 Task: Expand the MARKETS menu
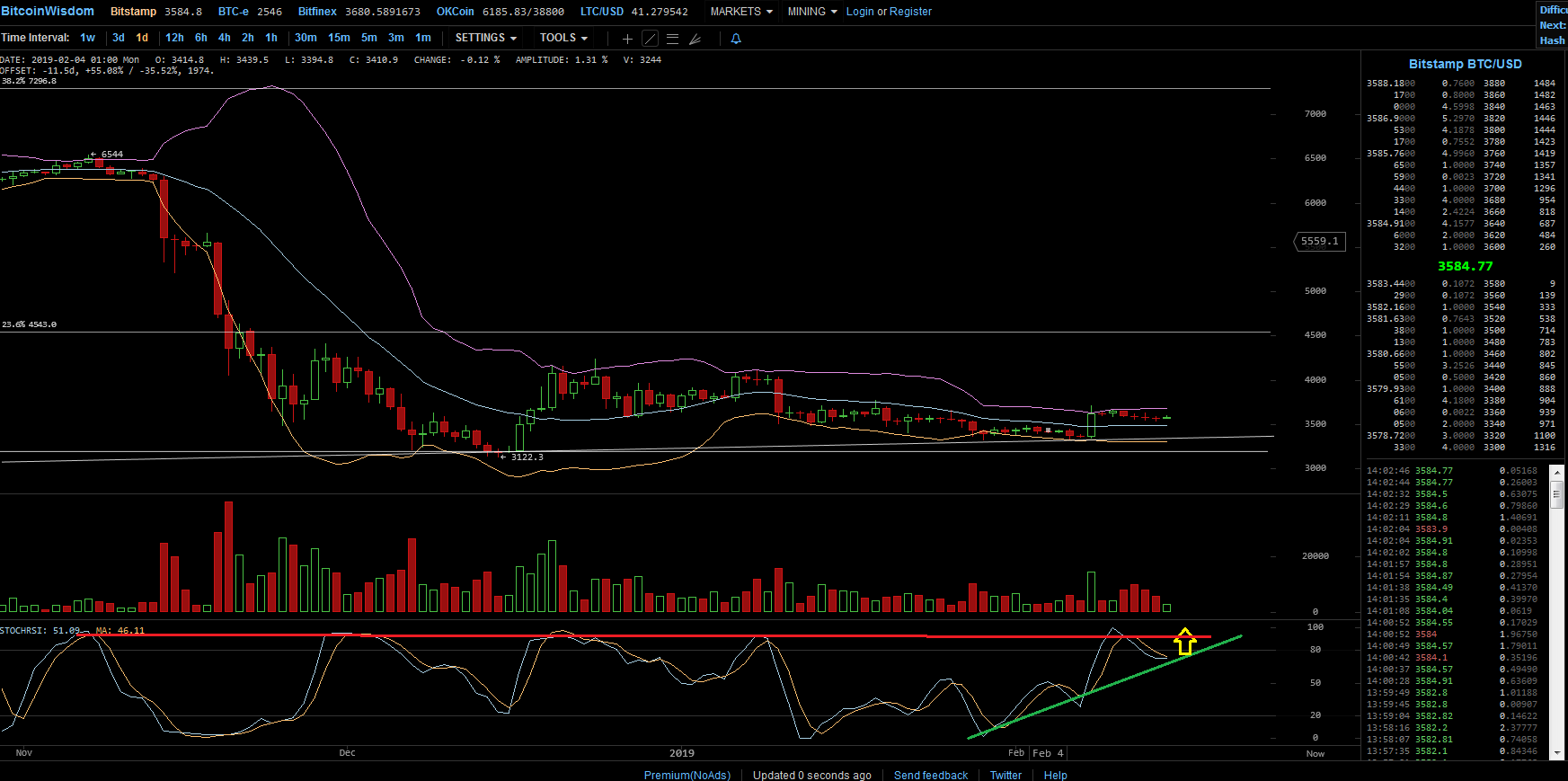pos(741,12)
